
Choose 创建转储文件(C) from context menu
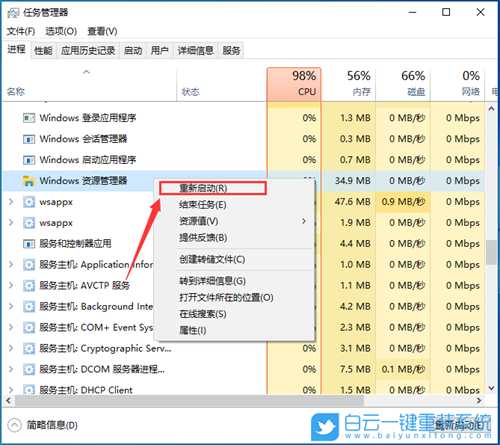[x=234, y=259]
